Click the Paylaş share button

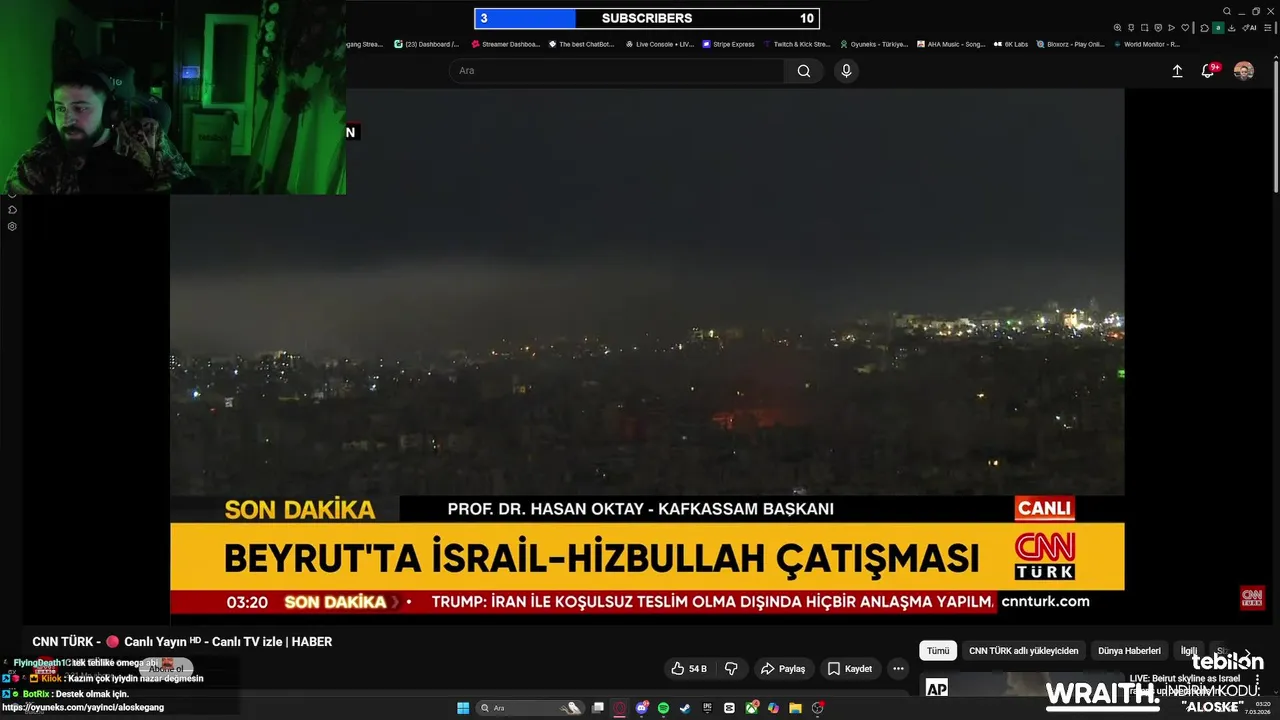click(783, 669)
